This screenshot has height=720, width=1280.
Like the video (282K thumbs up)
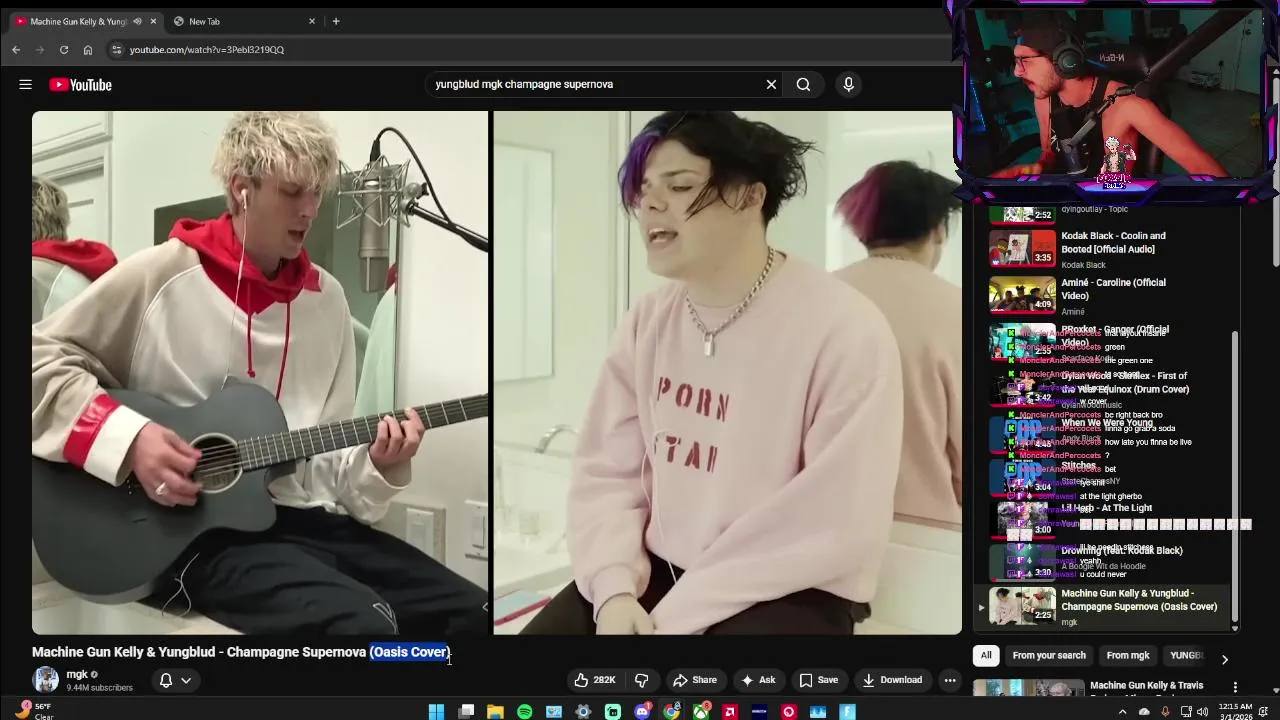point(594,680)
